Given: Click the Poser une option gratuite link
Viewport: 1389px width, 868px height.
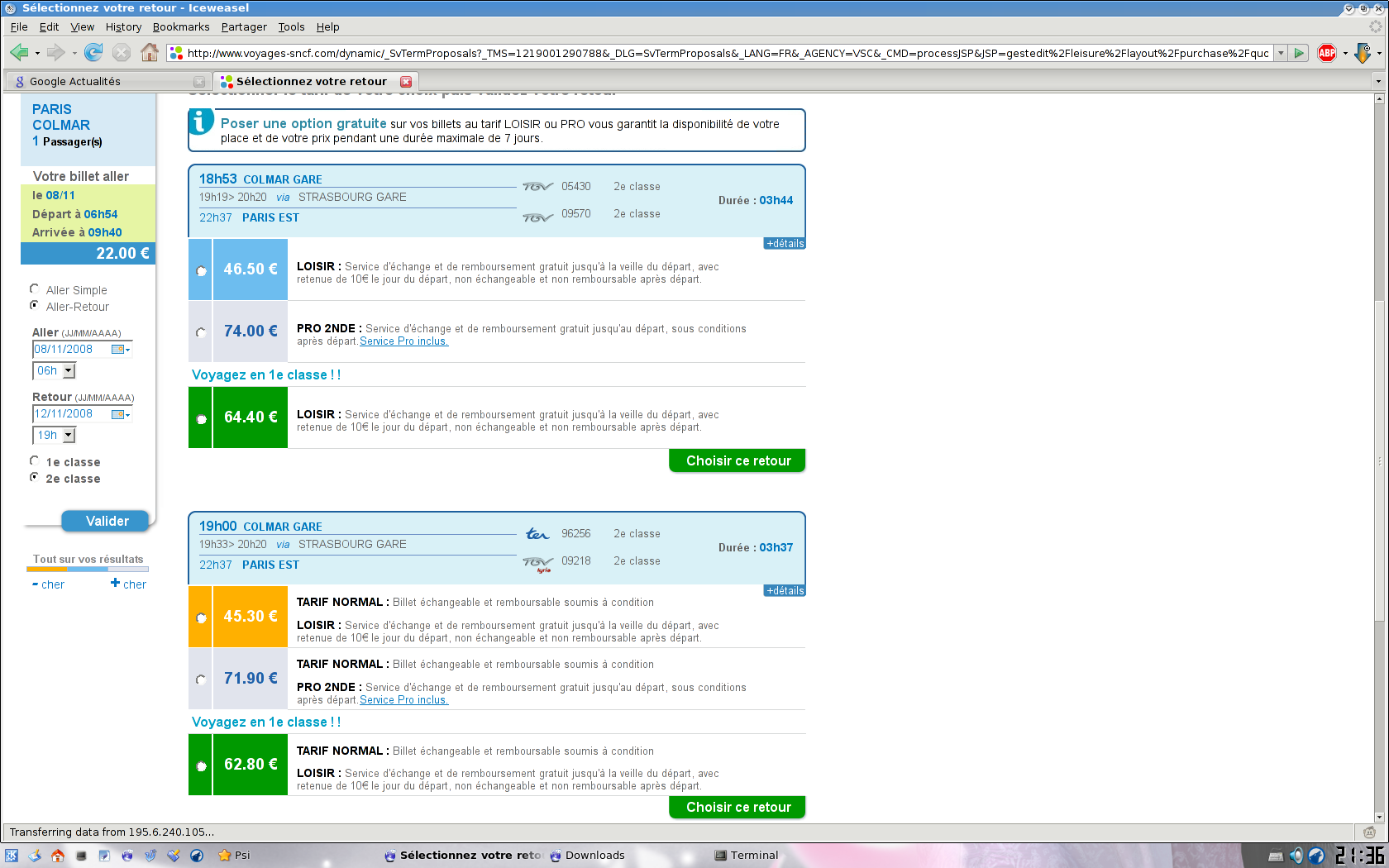Looking at the screenshot, I should (303, 123).
